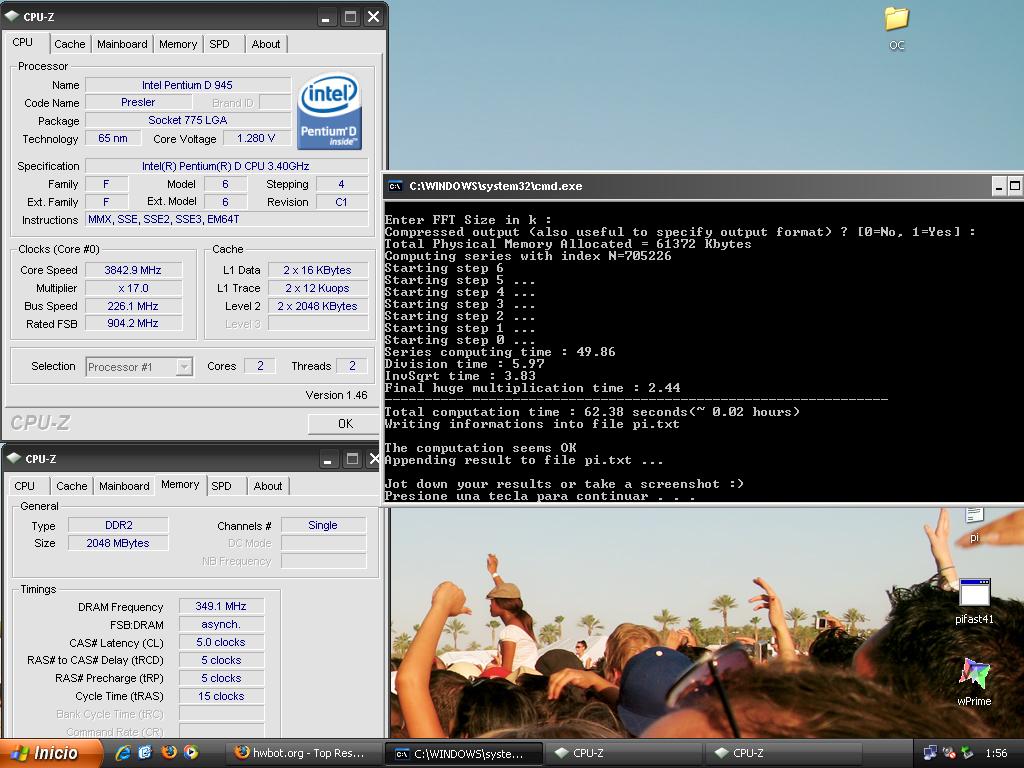1024x768 pixels.
Task: Switch to CPU tab in bottom CPU-Z window
Action: [24, 486]
